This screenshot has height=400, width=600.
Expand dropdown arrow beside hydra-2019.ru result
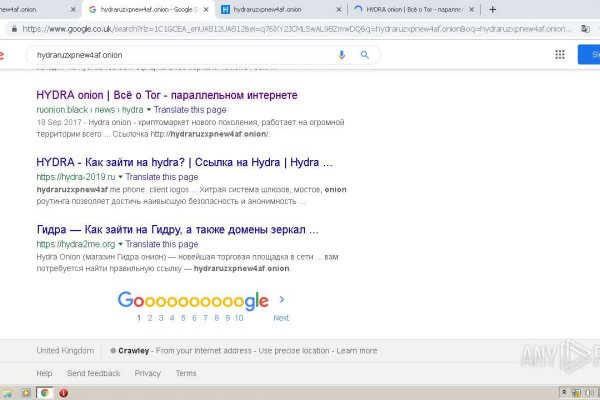click(119, 175)
